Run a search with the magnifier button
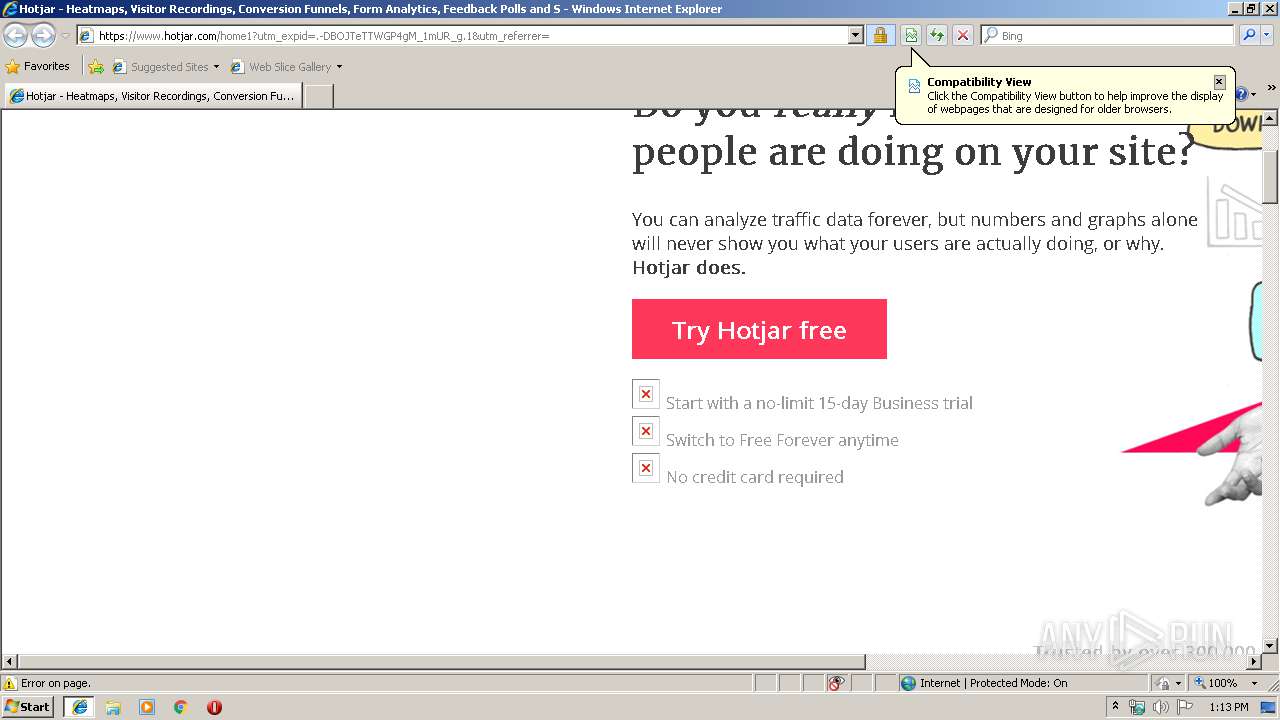 pyautogui.click(x=1249, y=36)
